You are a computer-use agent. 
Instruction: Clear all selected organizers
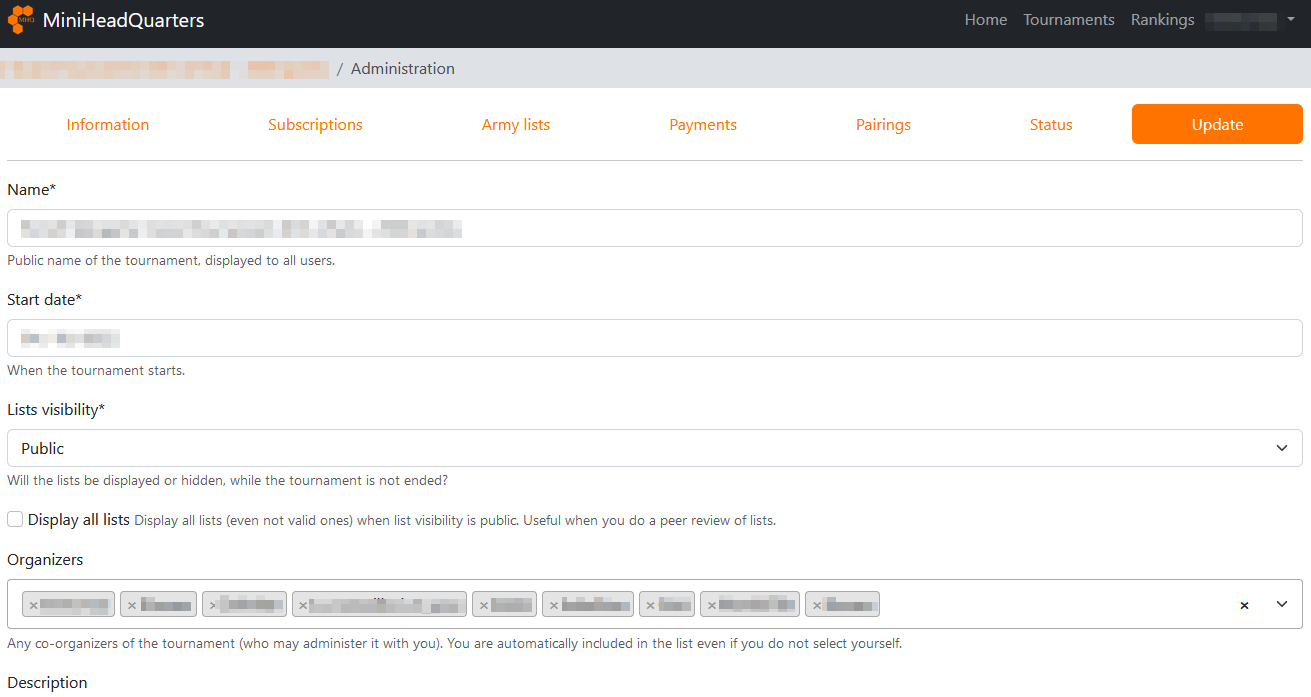(1244, 605)
